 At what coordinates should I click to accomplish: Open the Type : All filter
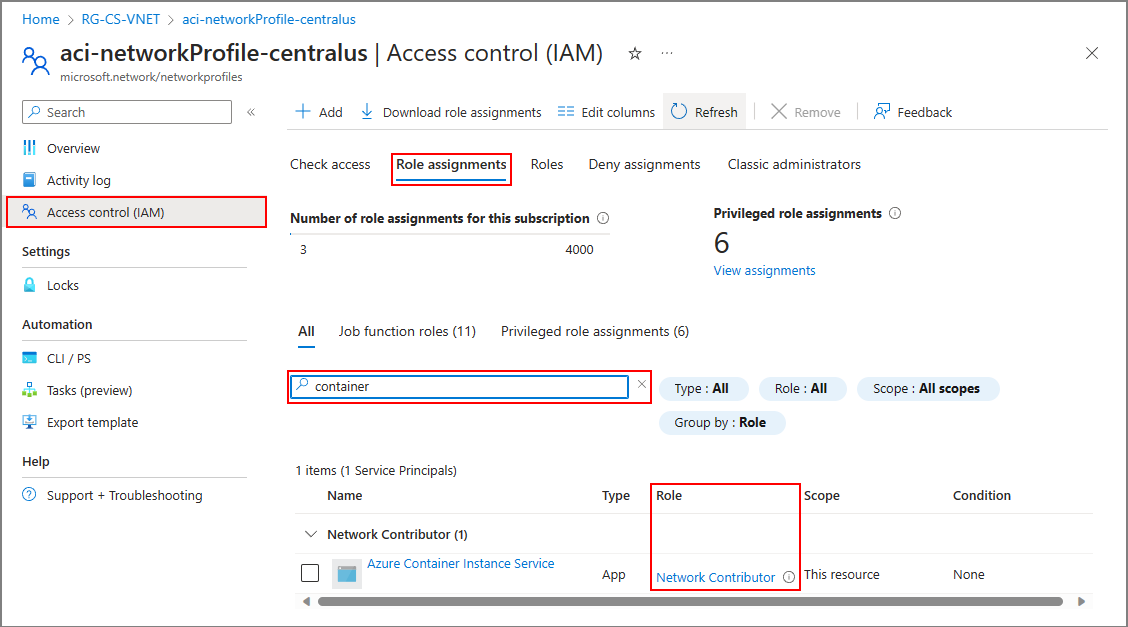coord(703,389)
